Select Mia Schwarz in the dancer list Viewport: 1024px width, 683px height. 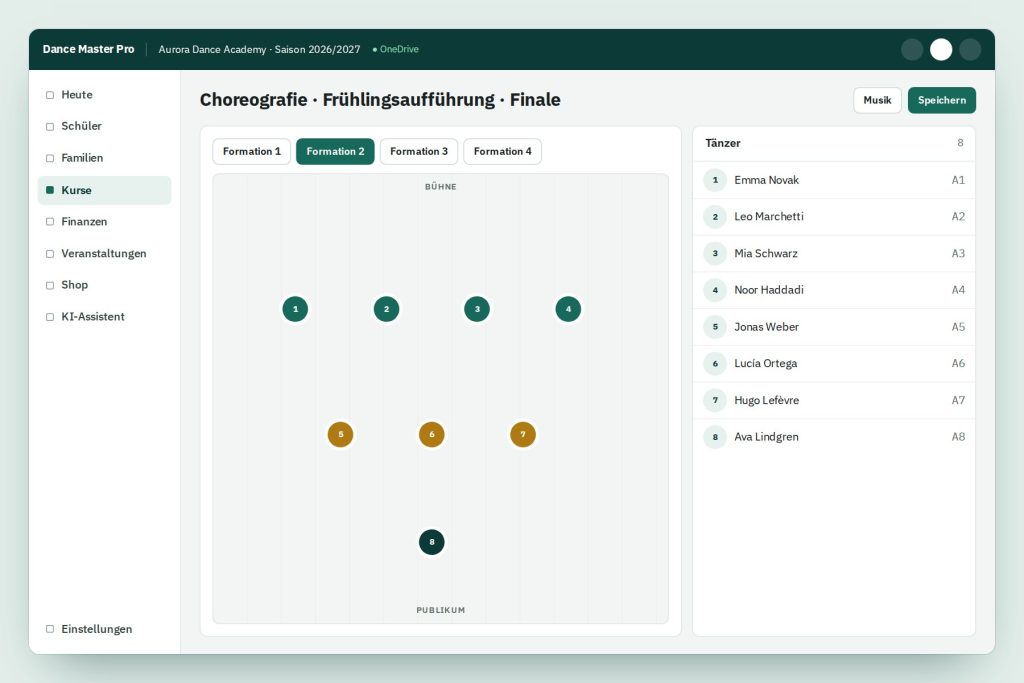(x=834, y=253)
